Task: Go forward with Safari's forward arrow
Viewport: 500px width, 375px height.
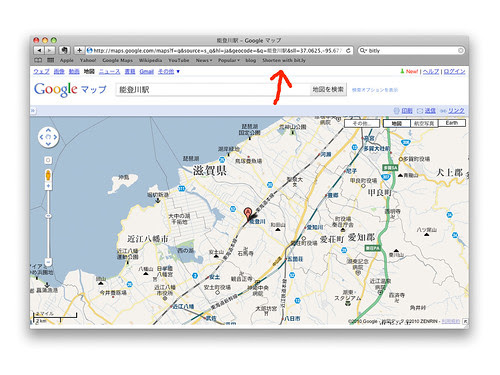Action: click(50, 50)
